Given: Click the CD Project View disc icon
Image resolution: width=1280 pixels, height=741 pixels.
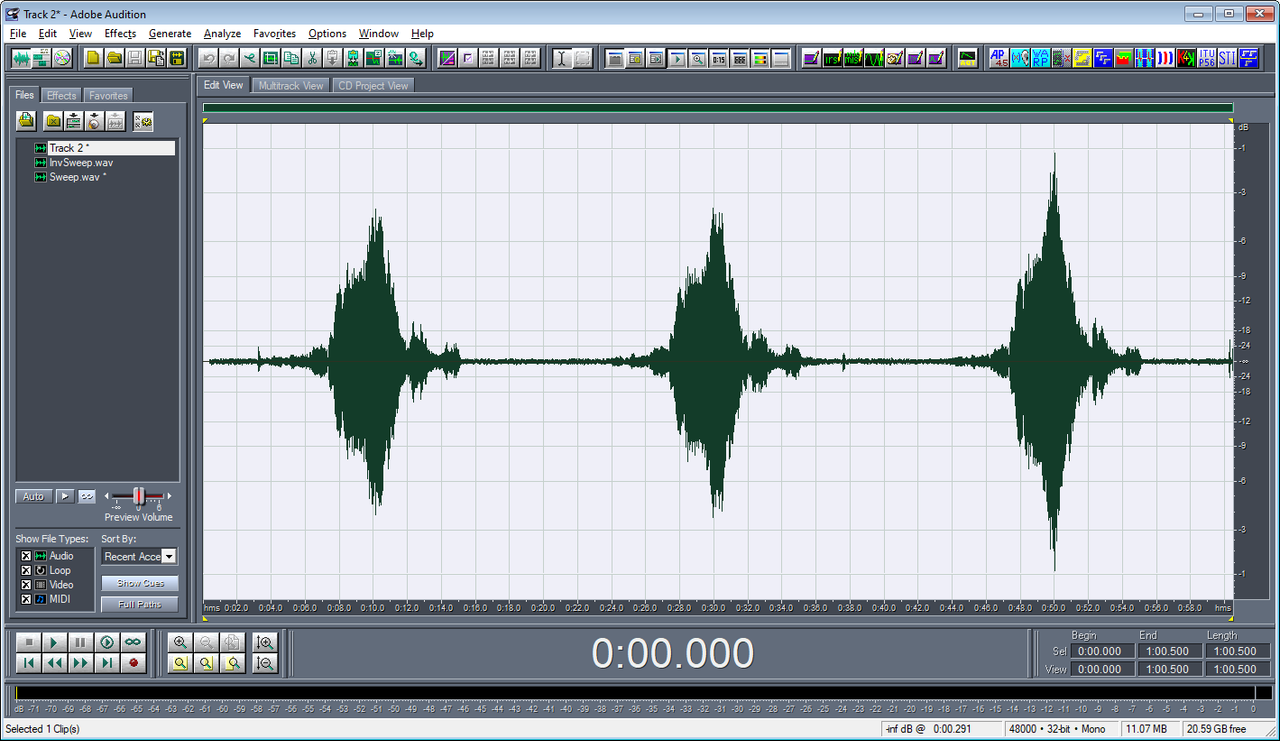Looking at the screenshot, I should 62,58.
